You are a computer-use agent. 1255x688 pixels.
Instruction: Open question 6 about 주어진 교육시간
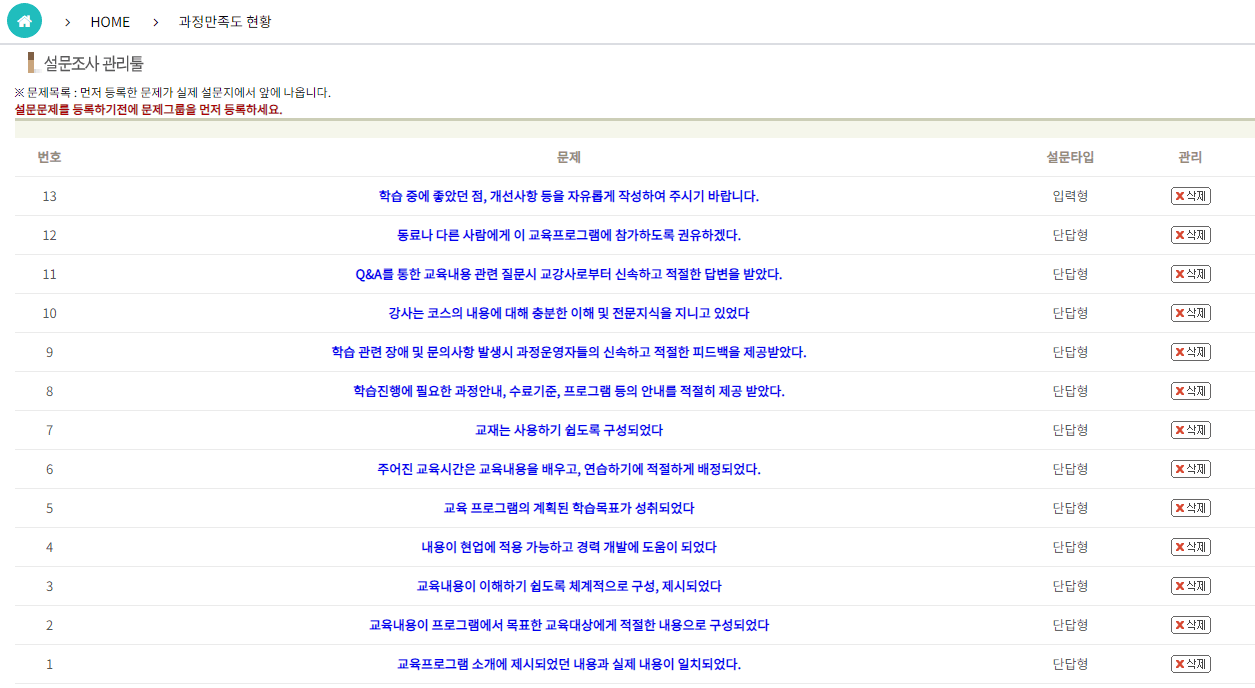pyautogui.click(x=568, y=469)
